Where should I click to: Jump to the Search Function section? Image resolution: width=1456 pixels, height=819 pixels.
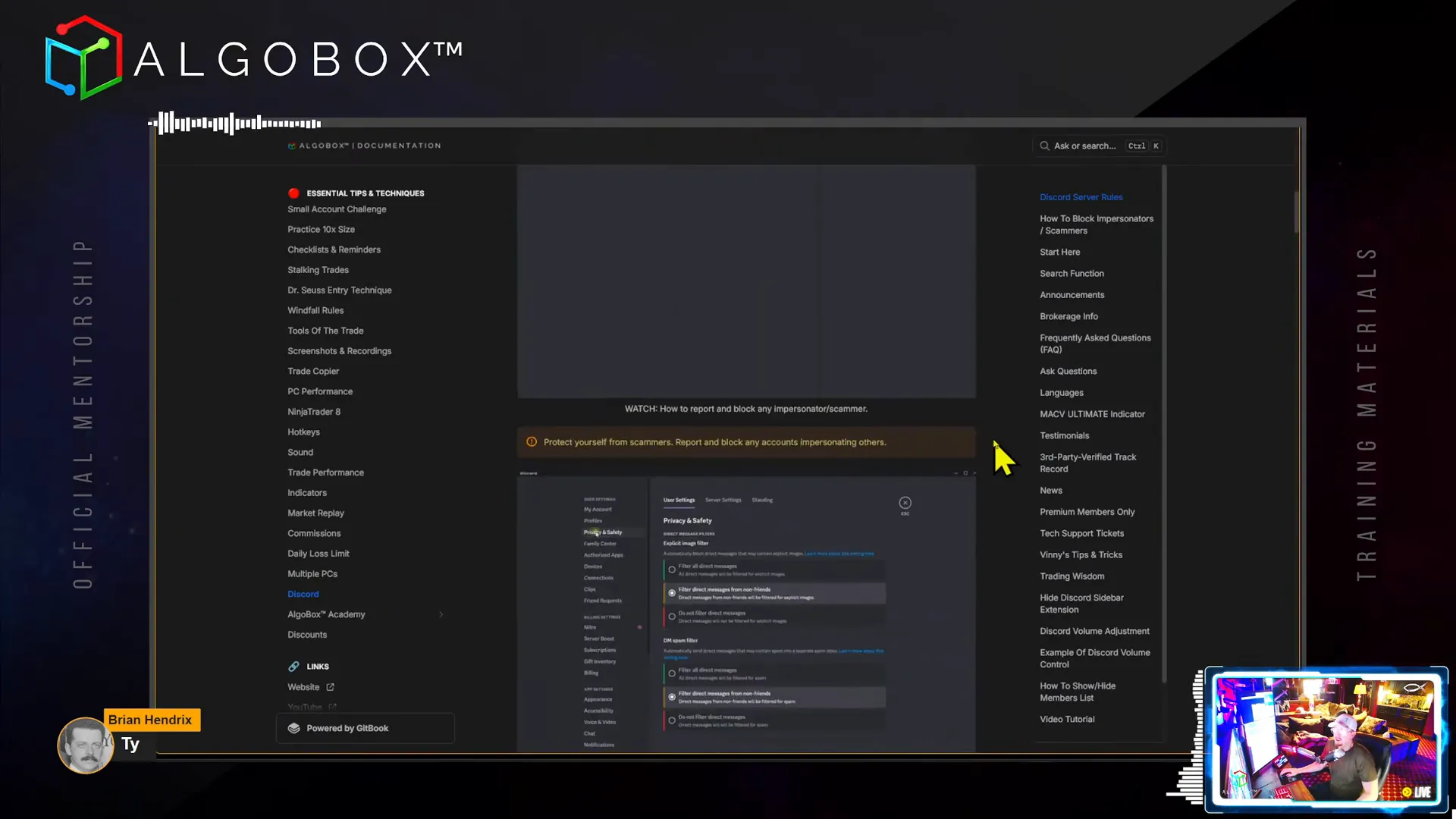[1072, 274]
